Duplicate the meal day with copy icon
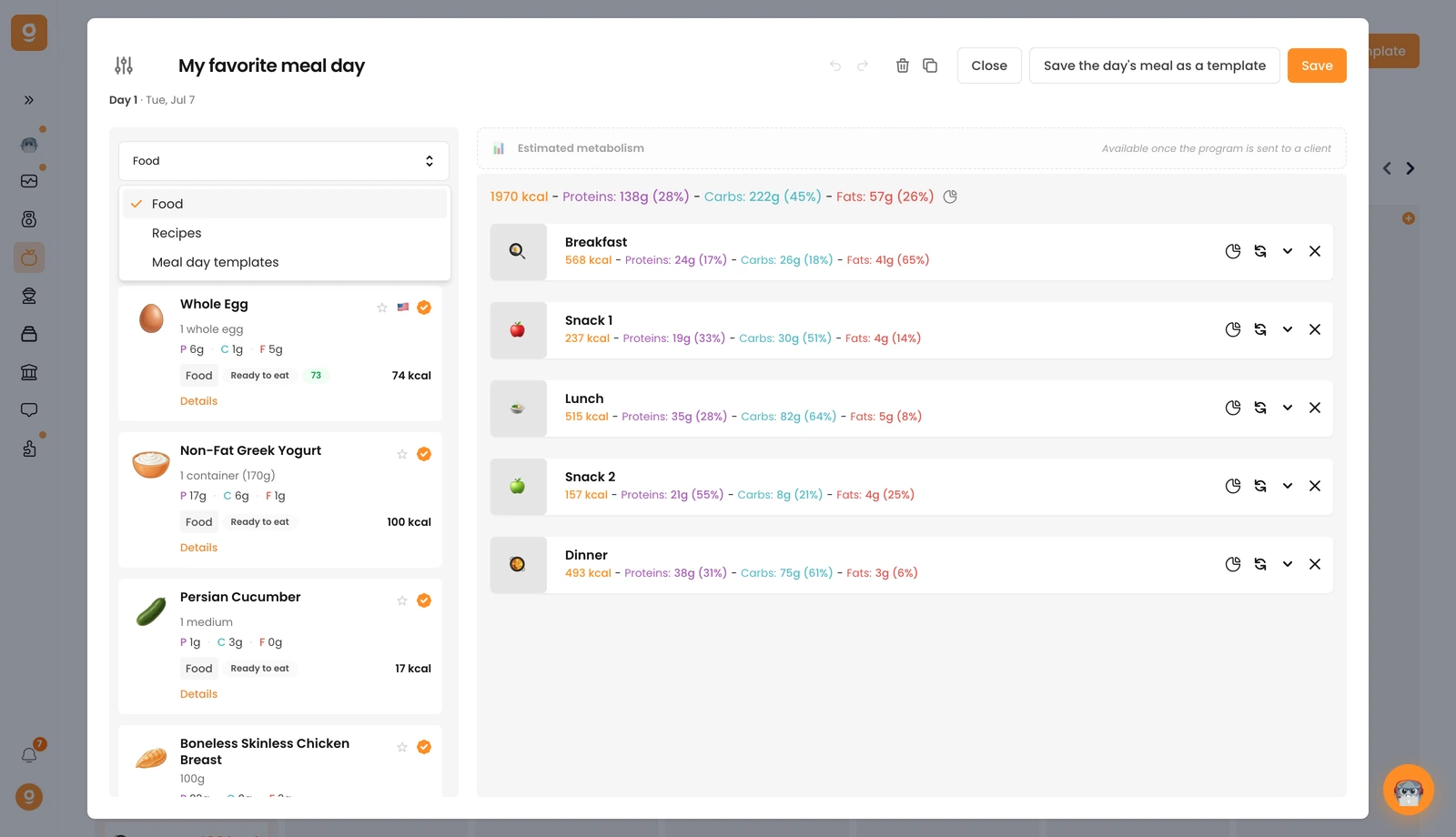 click(x=930, y=66)
